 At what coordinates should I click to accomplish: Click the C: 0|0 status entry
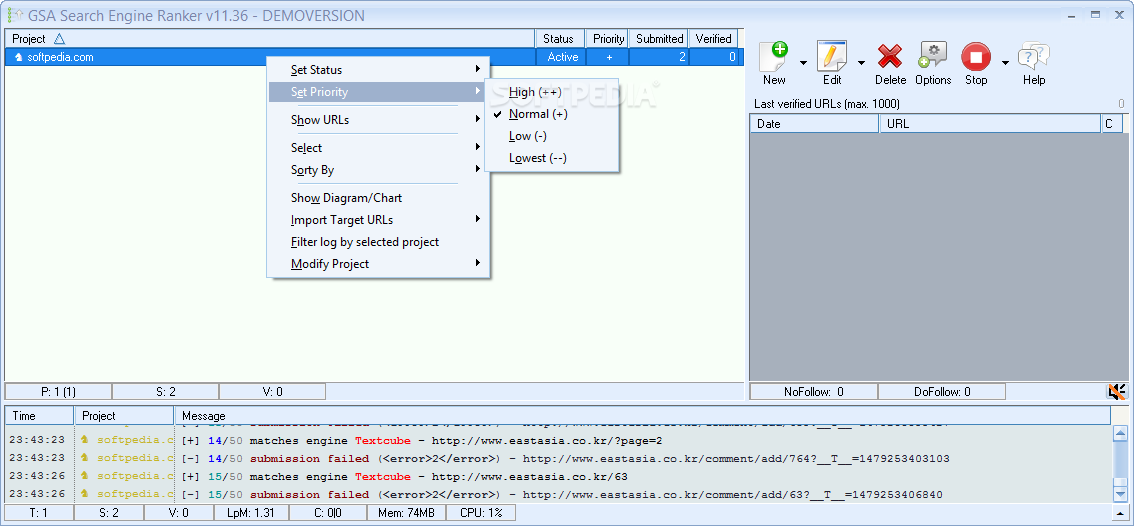click(328, 513)
